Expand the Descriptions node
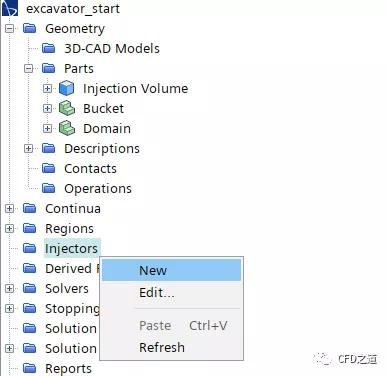Screen dimensions: 388x376 29,149
